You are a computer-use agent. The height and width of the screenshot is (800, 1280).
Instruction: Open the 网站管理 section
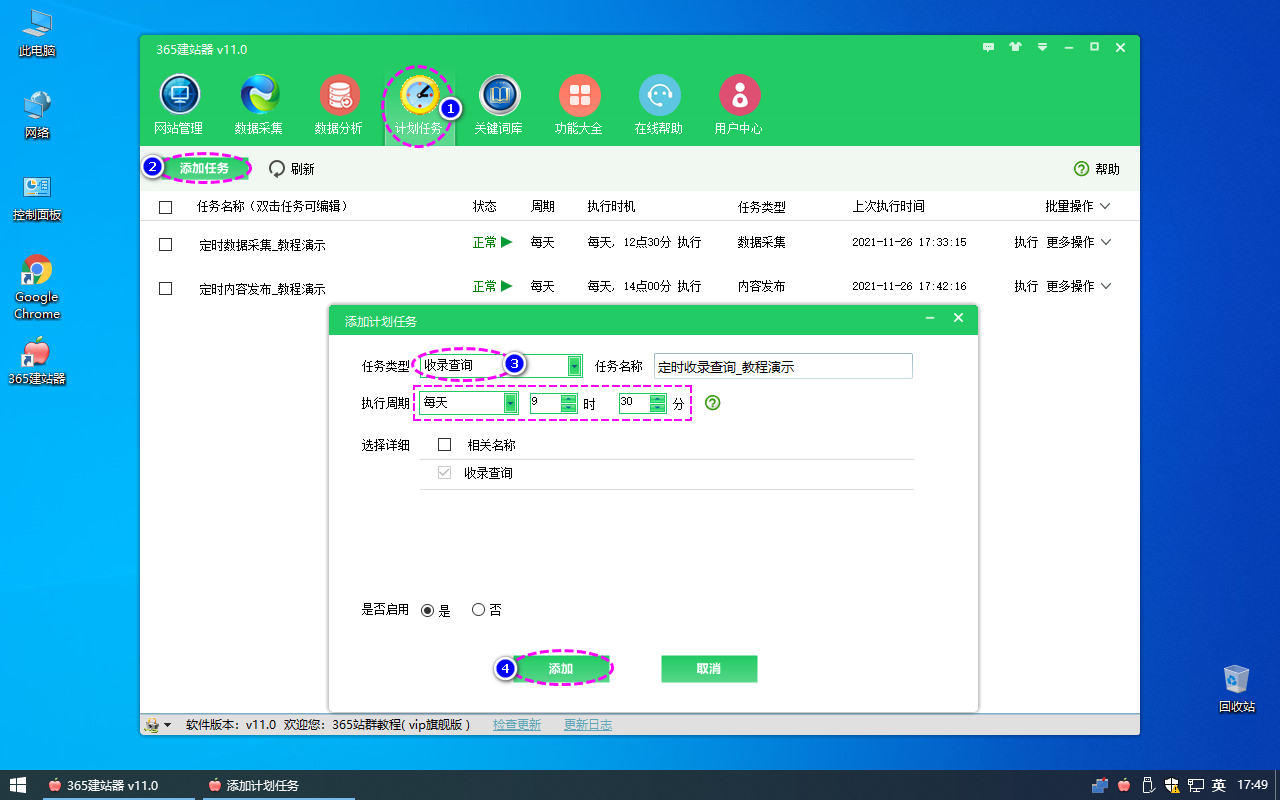pyautogui.click(x=179, y=105)
